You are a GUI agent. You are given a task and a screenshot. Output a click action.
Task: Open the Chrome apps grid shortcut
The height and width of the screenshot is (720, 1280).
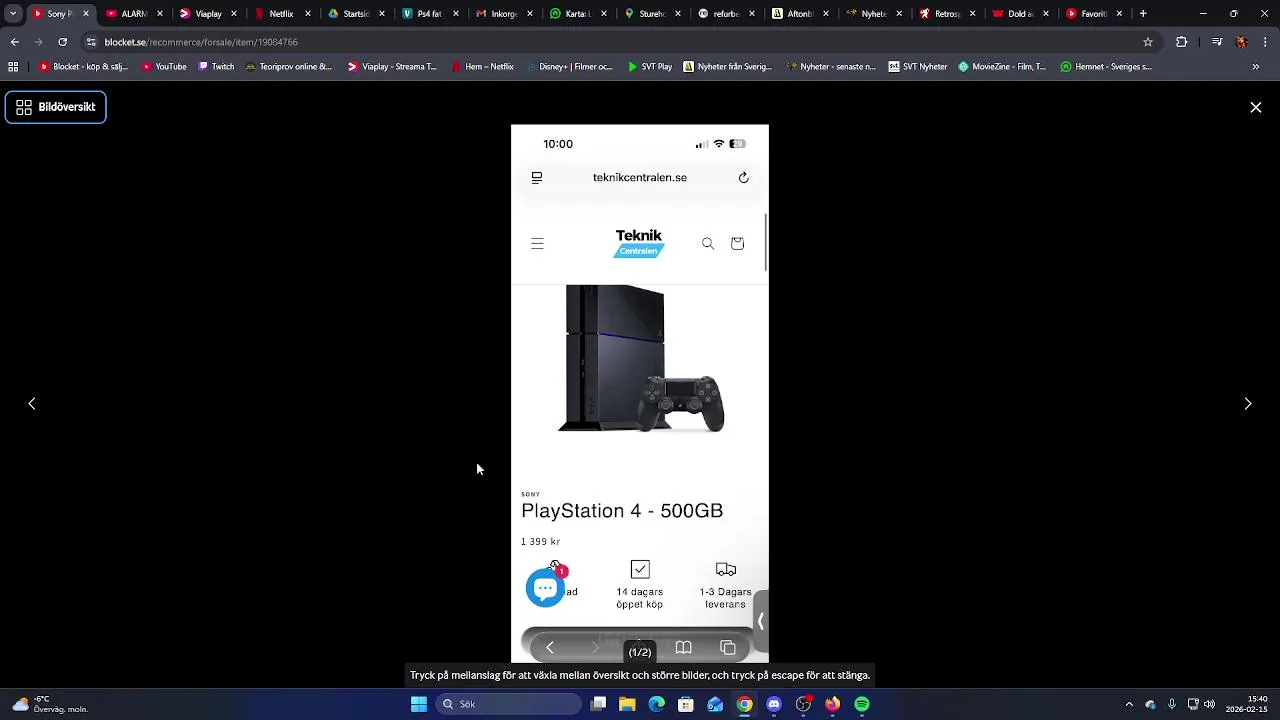coord(13,67)
